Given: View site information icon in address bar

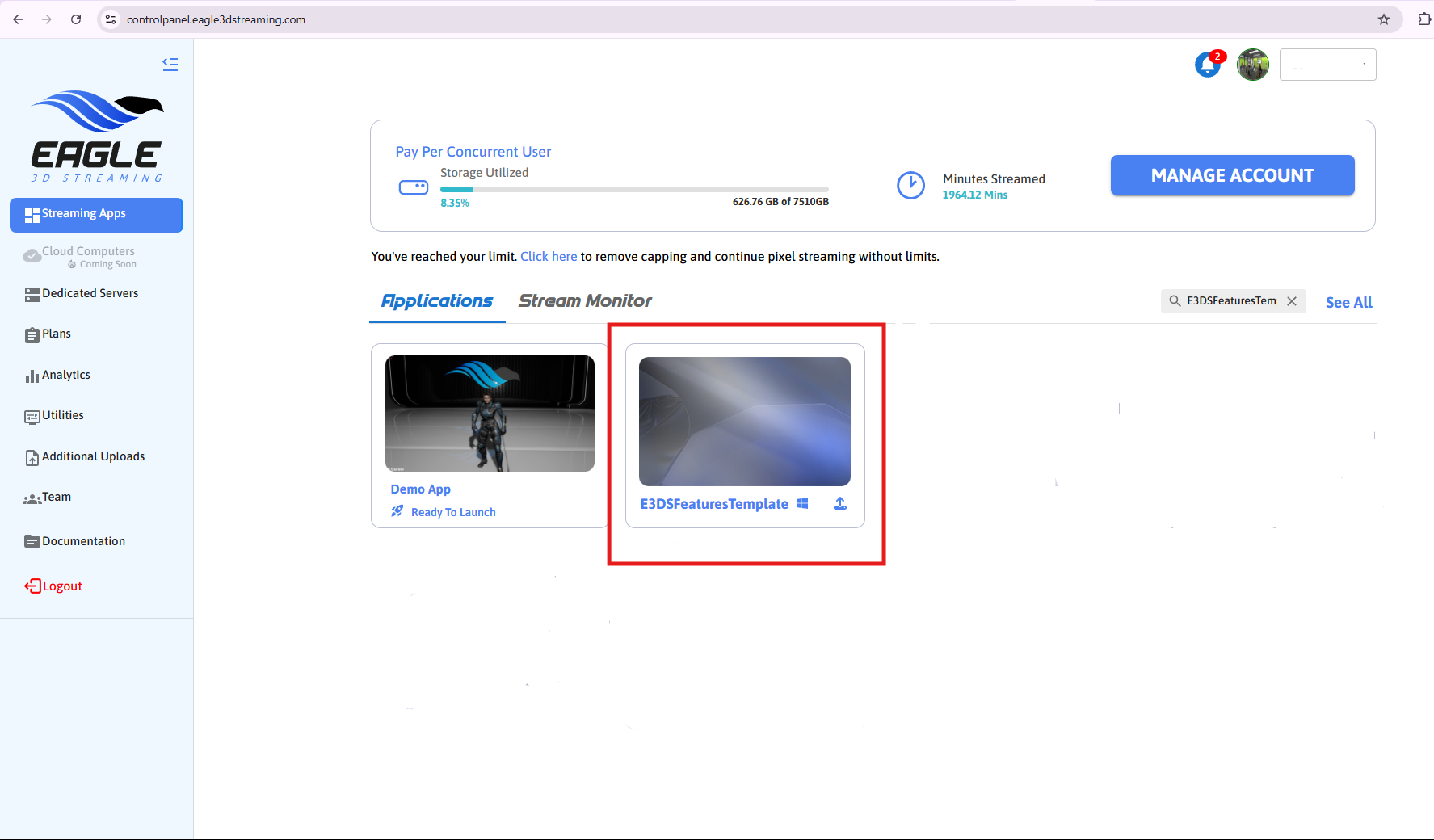Looking at the screenshot, I should (111, 19).
